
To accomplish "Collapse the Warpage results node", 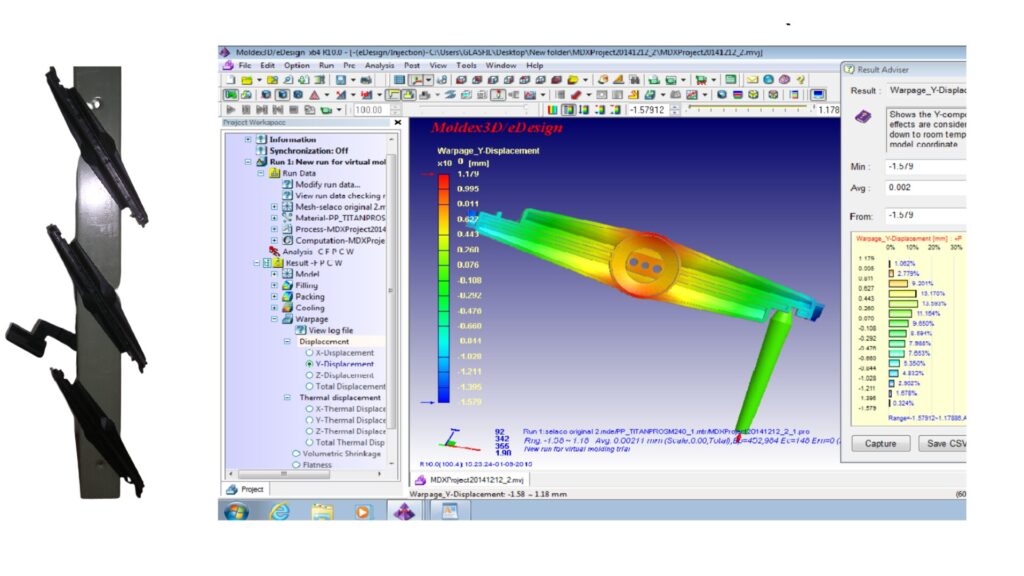I will coord(274,319).
